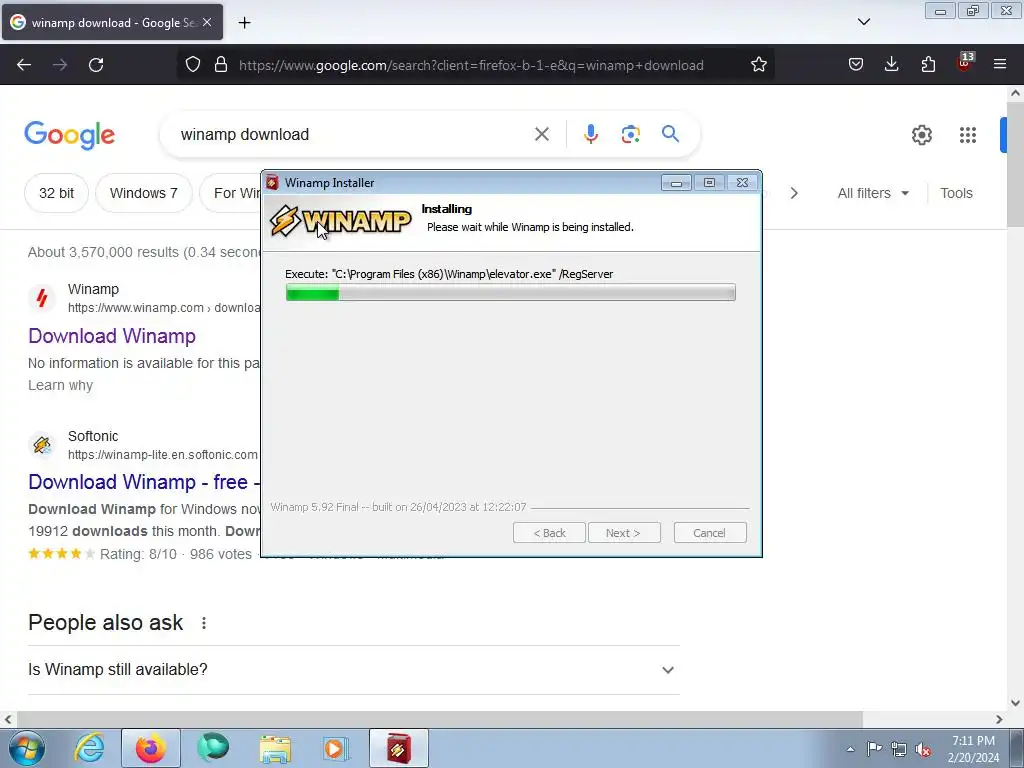
Task: Open the Windows Start menu
Action: [x=26, y=749]
